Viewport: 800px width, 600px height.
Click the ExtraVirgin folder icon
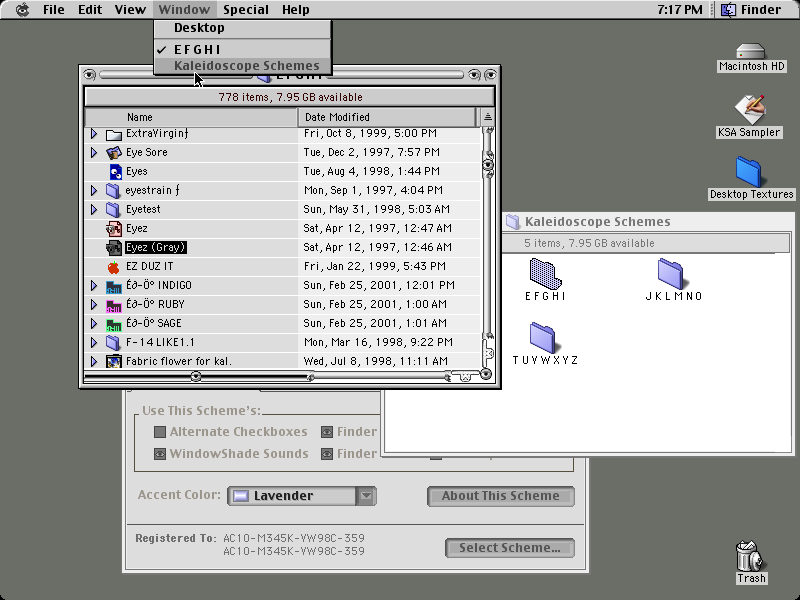113,134
